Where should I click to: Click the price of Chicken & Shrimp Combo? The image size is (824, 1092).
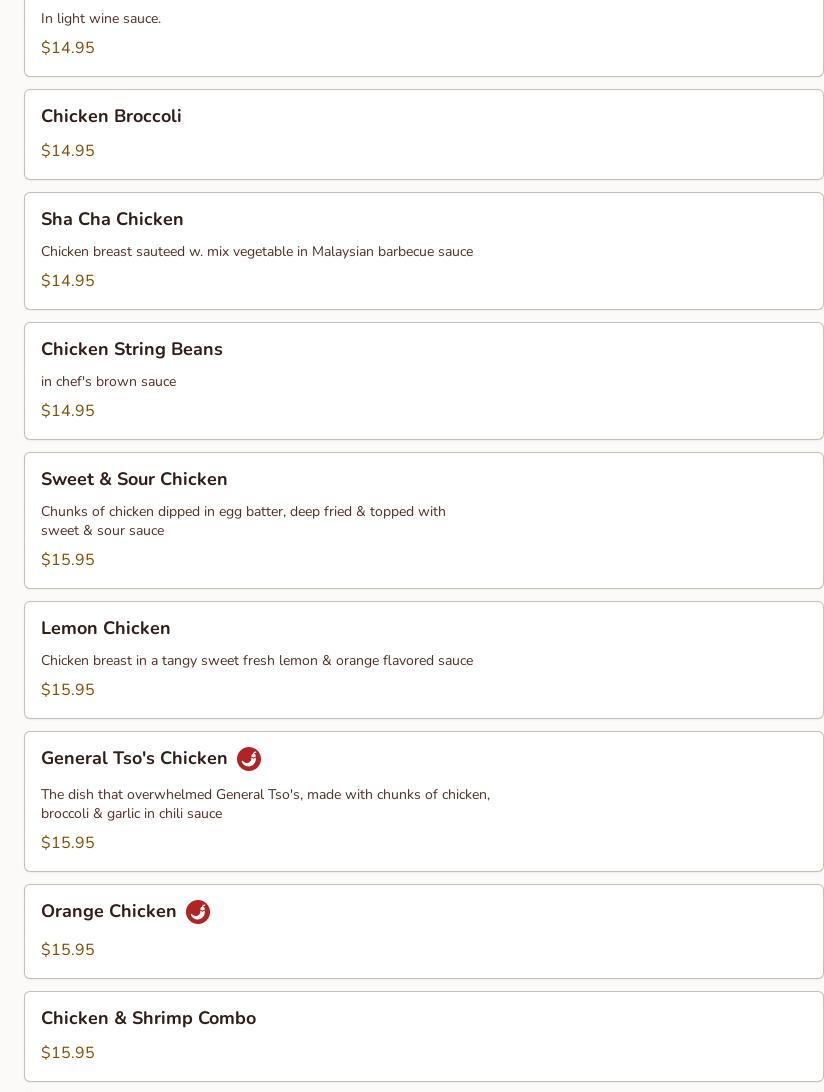coord(68,1053)
